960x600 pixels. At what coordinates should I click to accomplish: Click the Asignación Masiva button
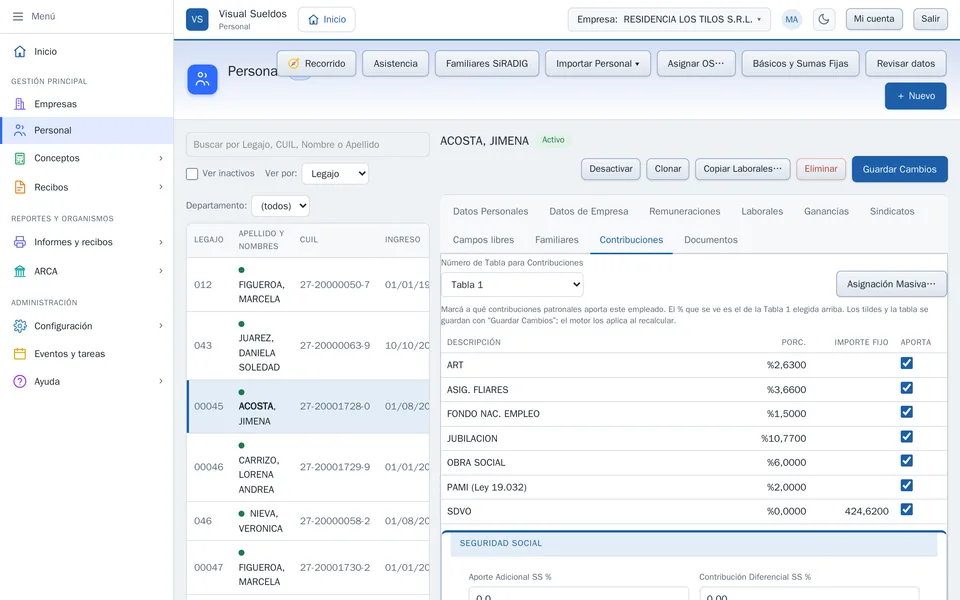coord(891,284)
